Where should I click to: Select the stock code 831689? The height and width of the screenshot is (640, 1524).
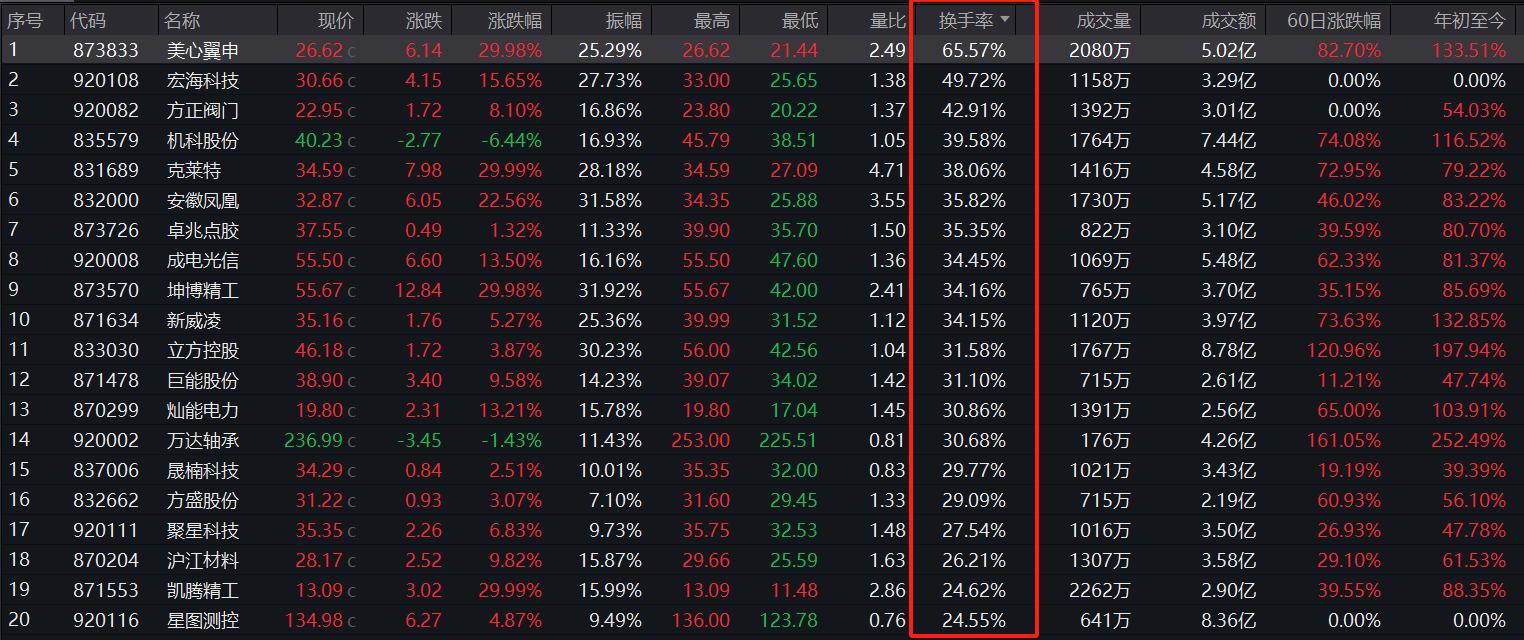(x=106, y=170)
